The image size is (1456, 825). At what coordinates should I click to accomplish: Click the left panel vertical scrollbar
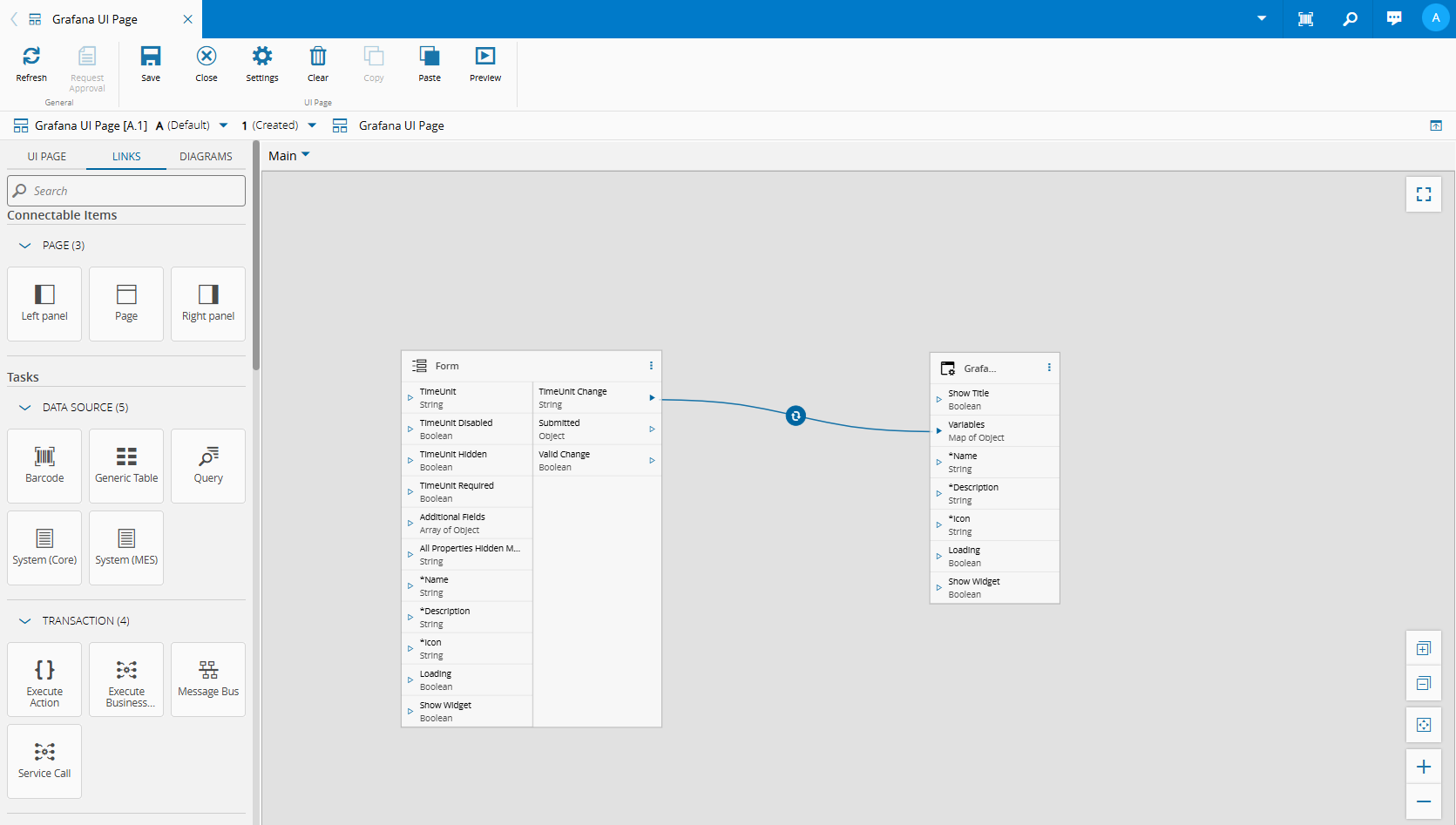[x=256, y=257]
